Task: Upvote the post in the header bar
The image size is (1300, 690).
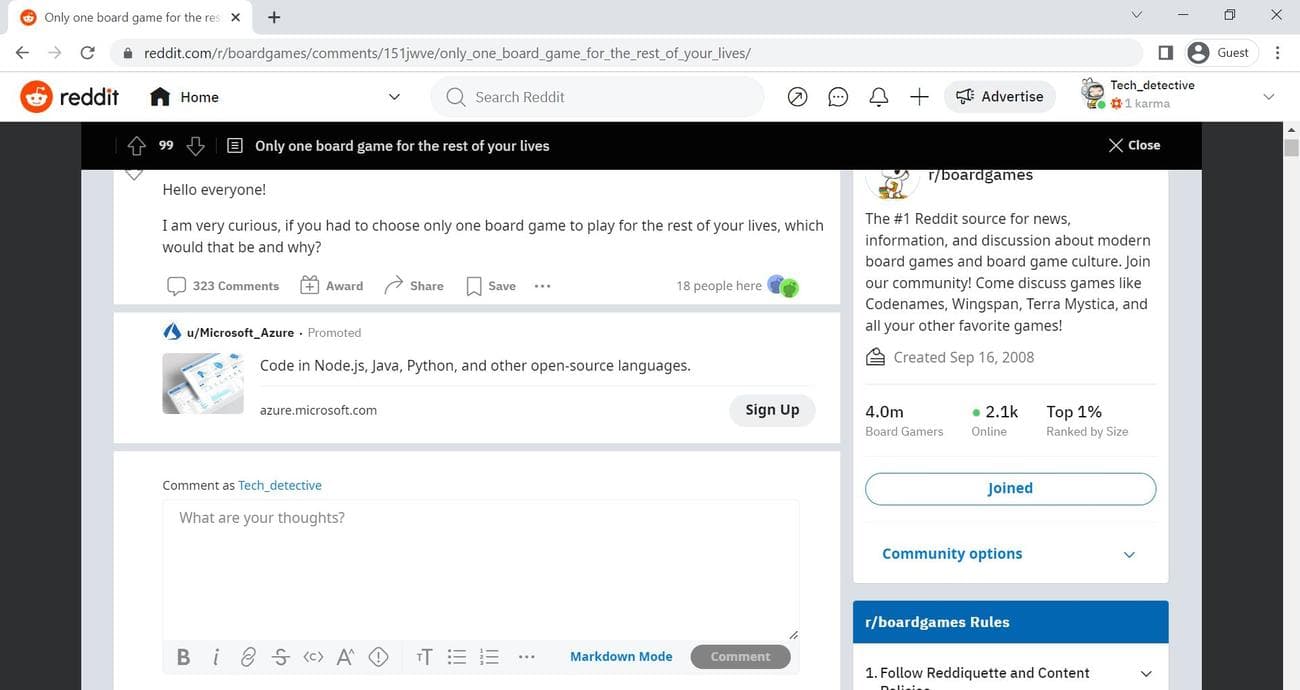Action: pos(137,146)
